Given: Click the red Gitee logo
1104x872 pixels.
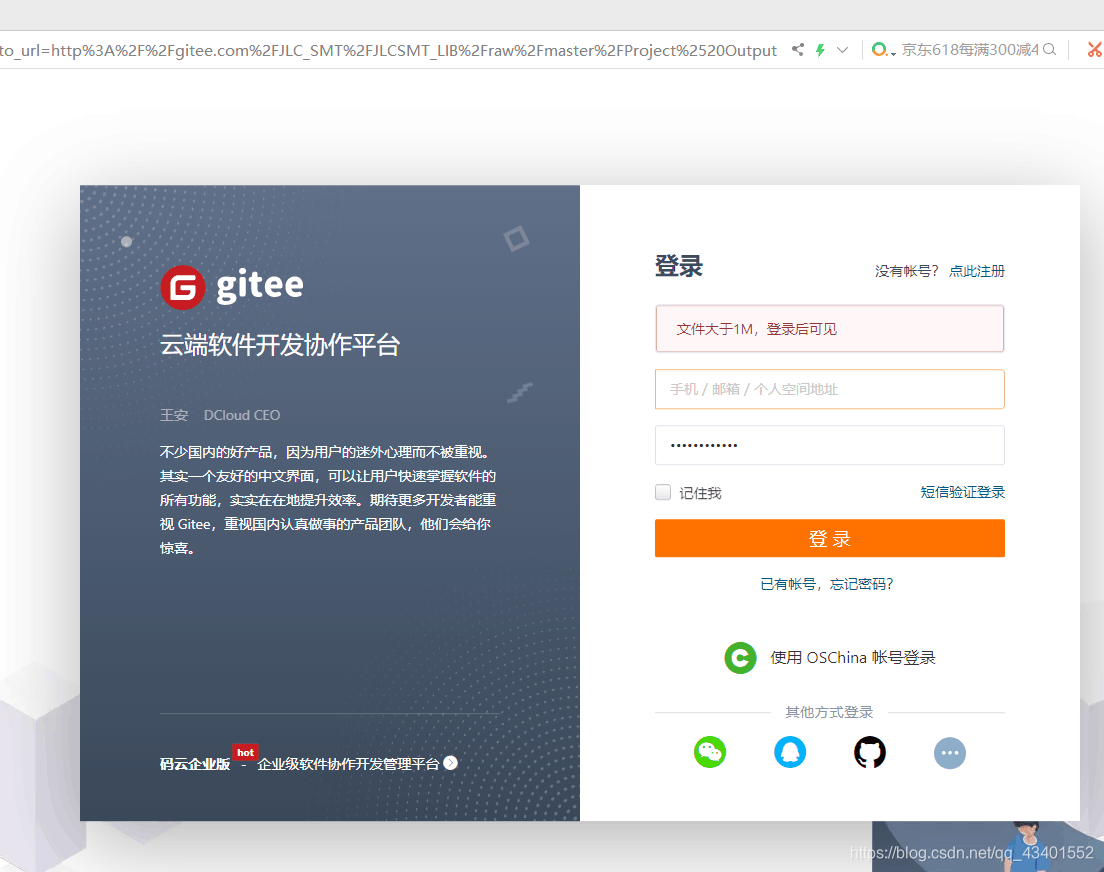Looking at the screenshot, I should coord(183,287).
